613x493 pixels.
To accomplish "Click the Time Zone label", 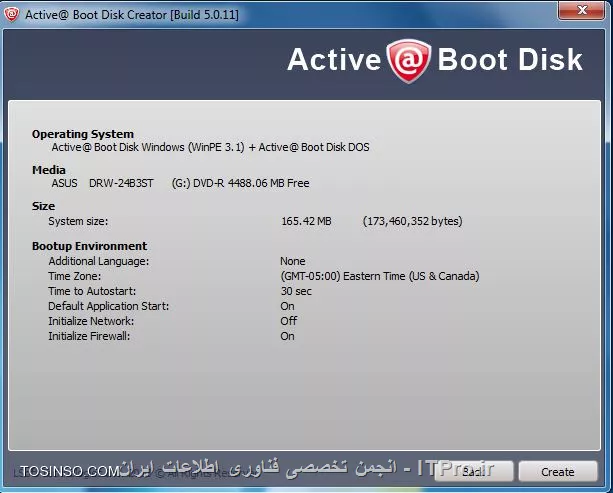I will tap(75, 276).
